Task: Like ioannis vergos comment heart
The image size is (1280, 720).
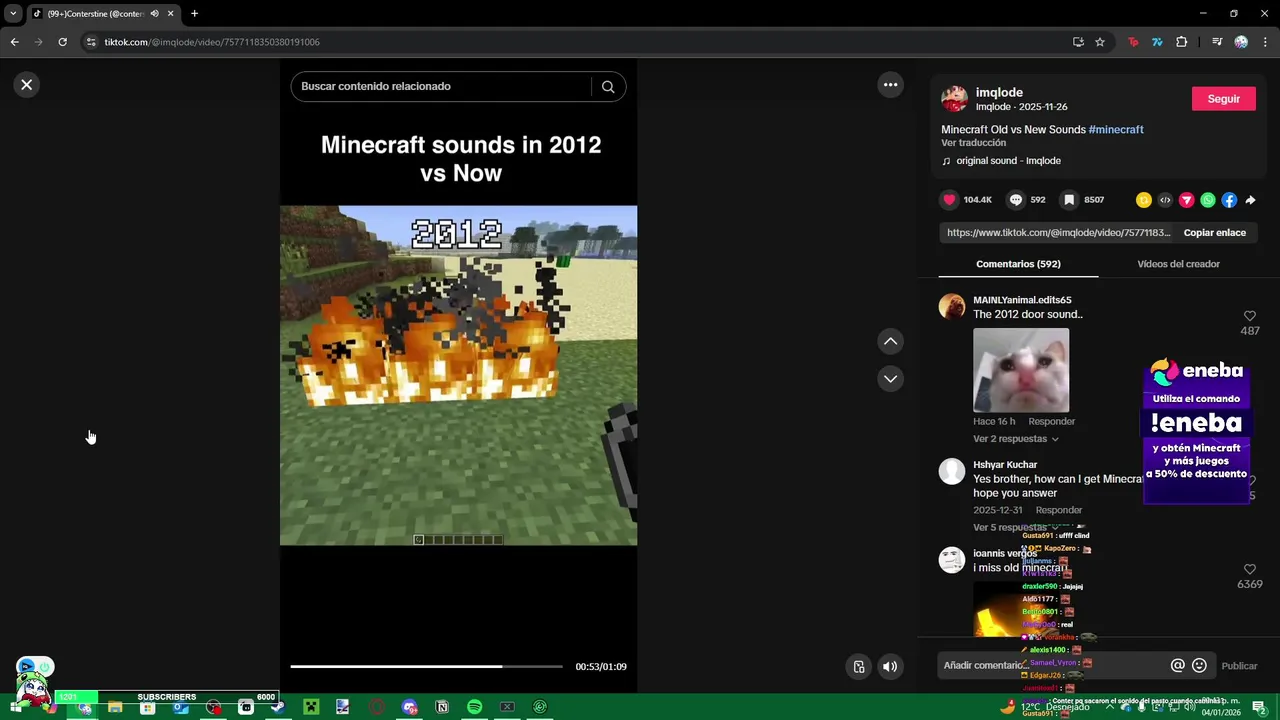Action: click(1250, 570)
